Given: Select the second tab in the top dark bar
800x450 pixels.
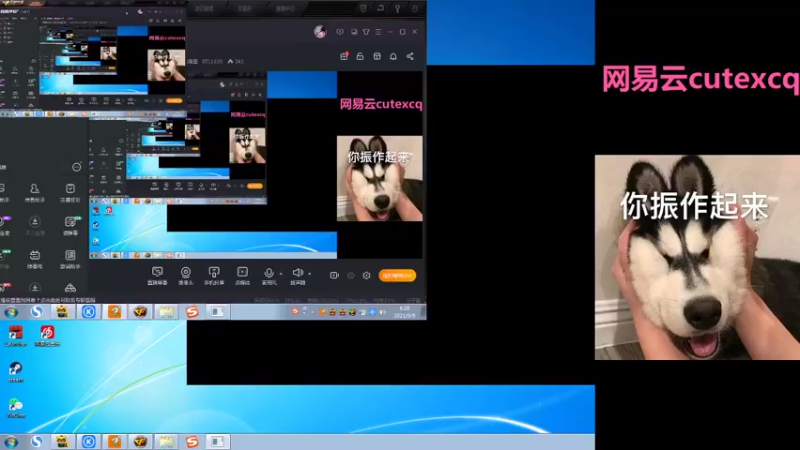Looking at the screenshot, I should [x=245, y=9].
